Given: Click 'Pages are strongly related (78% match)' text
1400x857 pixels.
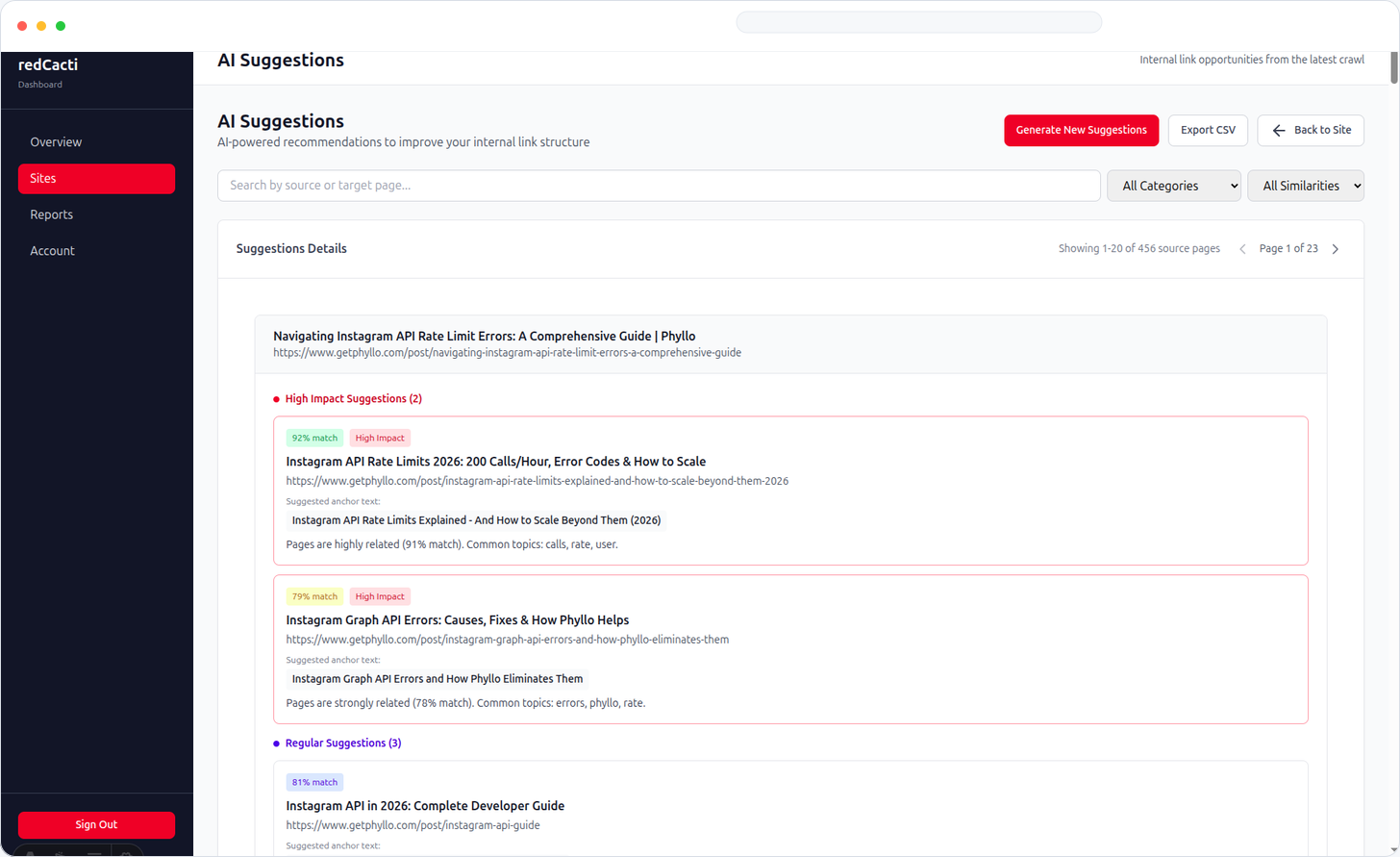Looking at the screenshot, I should tap(465, 703).
